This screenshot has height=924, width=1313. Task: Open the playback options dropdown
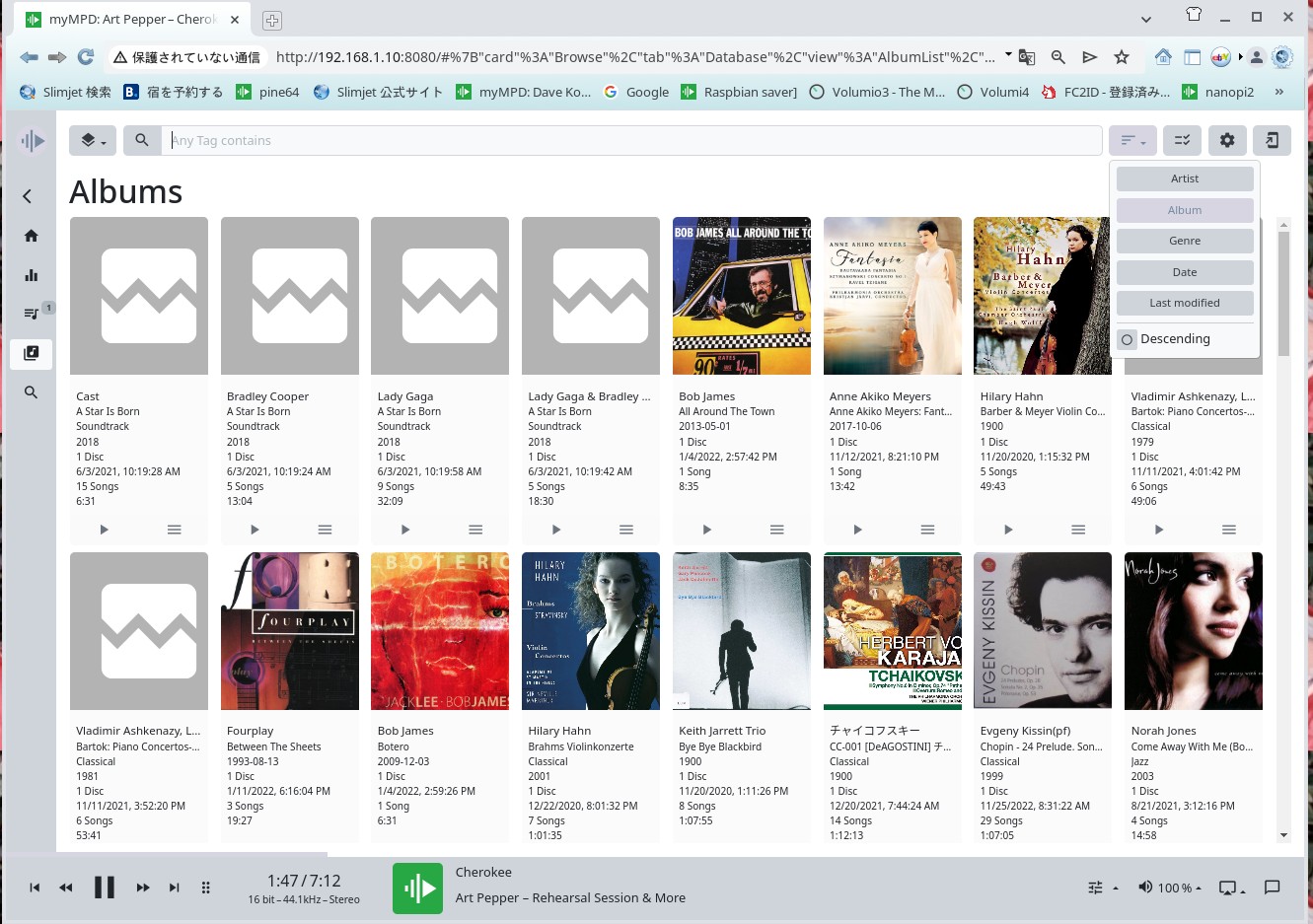1102,888
